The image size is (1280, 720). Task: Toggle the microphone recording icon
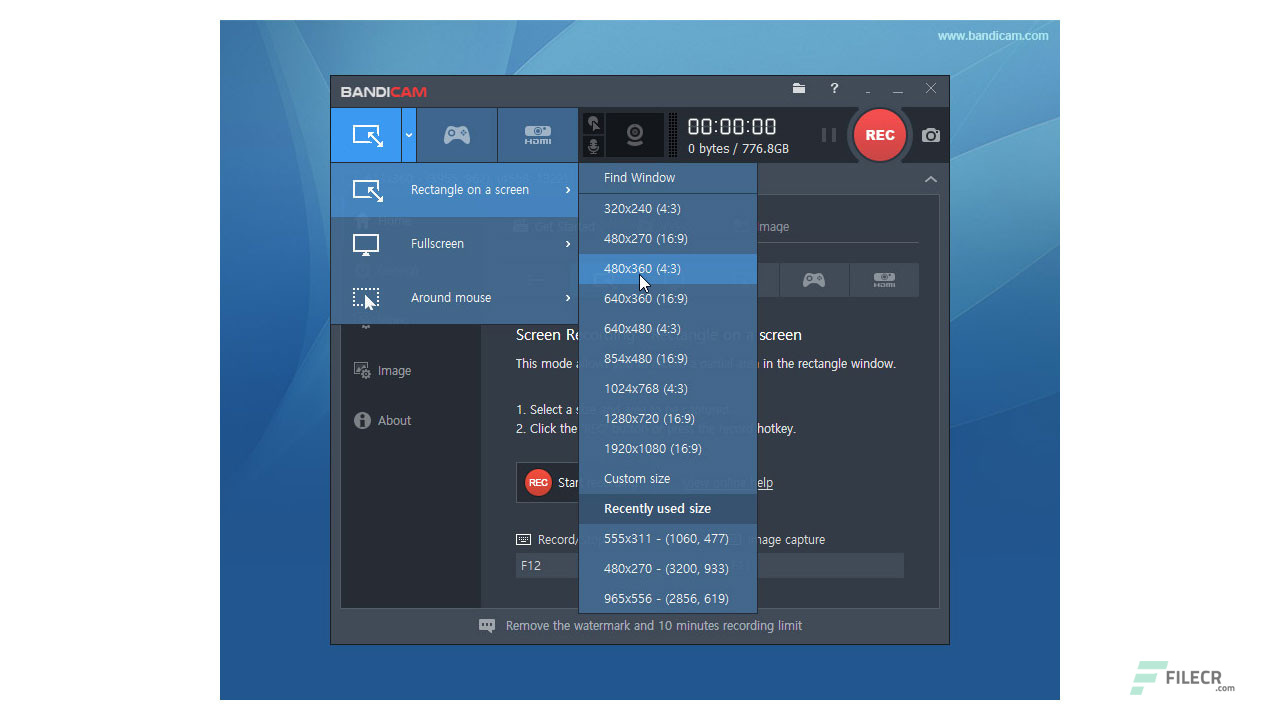[x=593, y=147]
